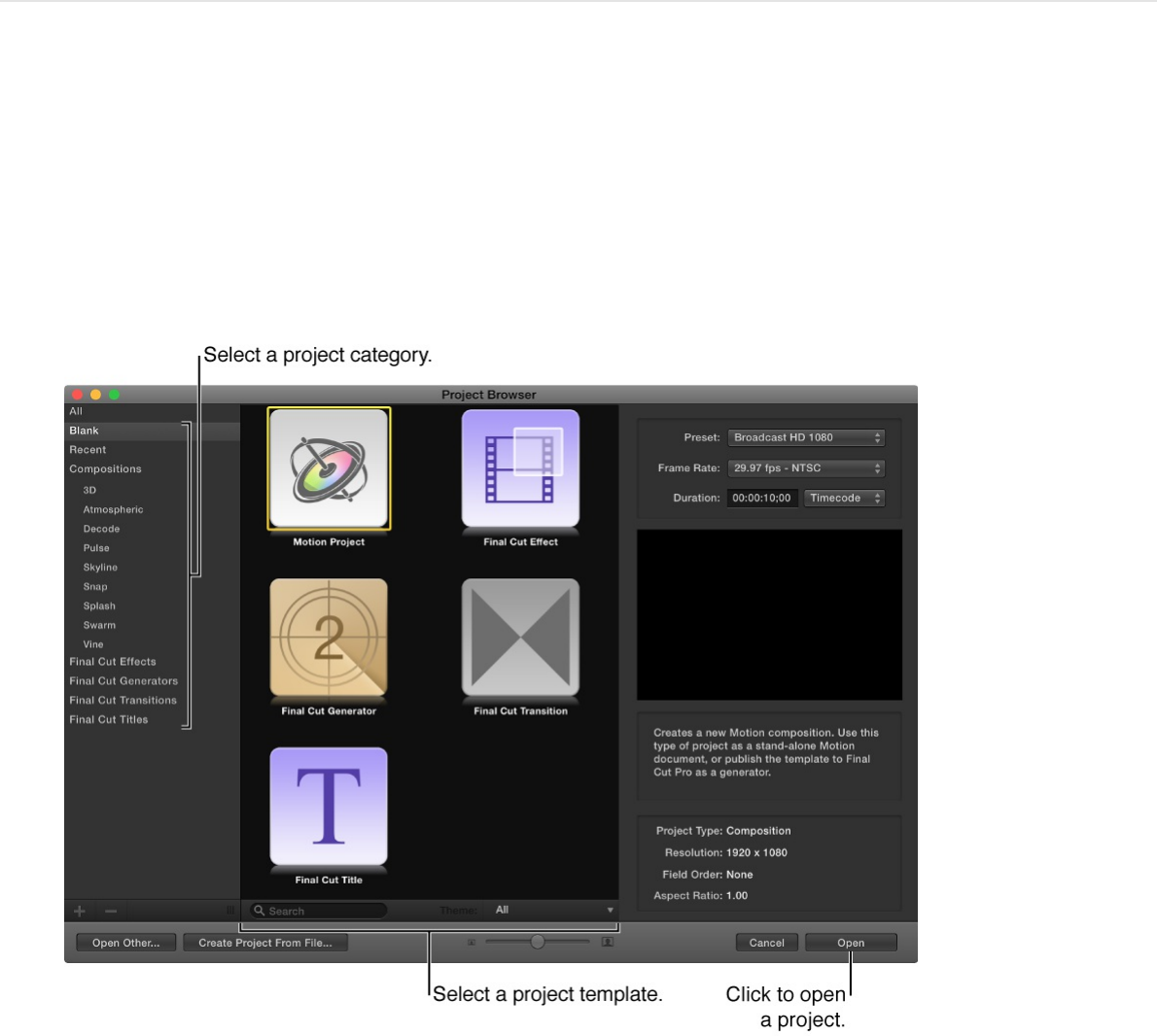The width and height of the screenshot is (1157, 1036).
Task: Click the Project Type: Composition text
Action: [723, 830]
